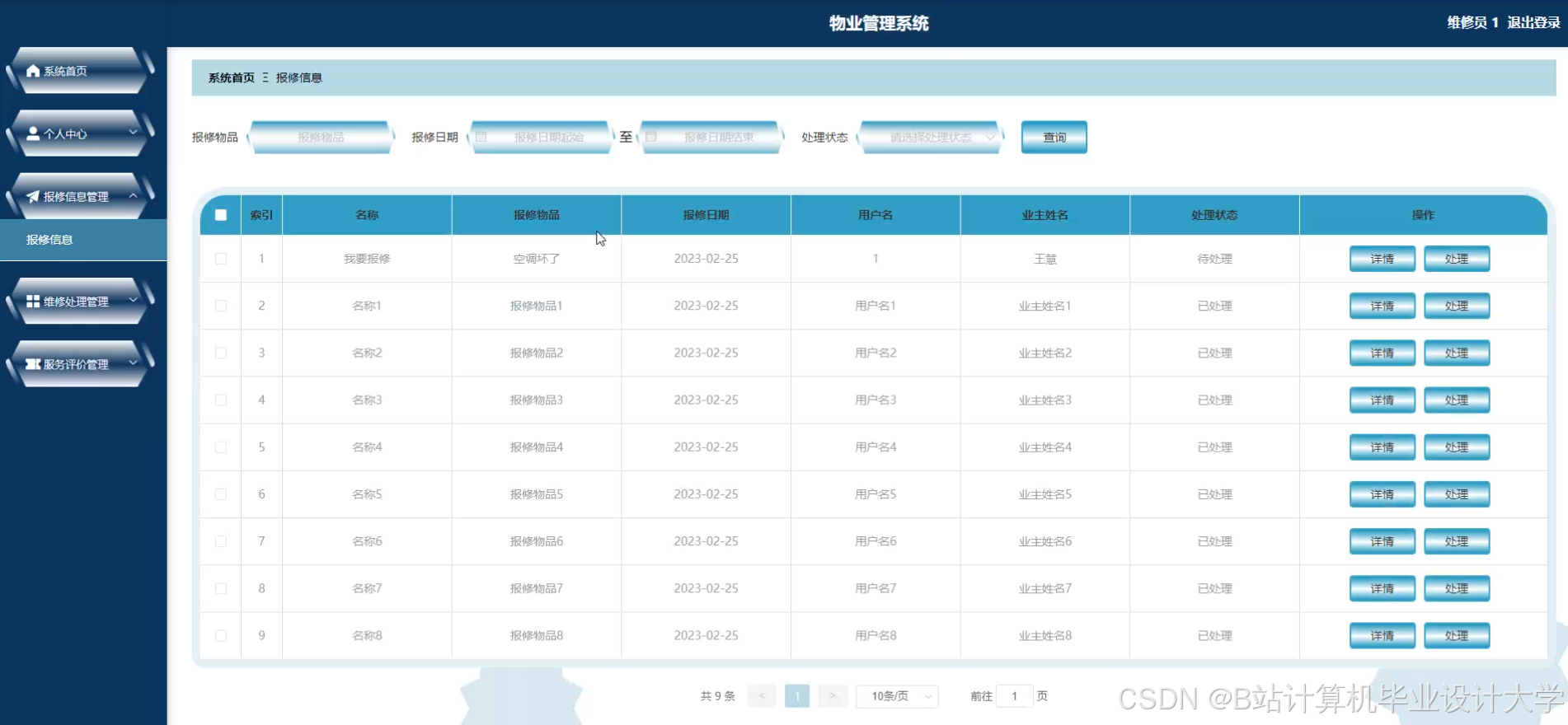This screenshot has height=725, width=1568.
Task: Click 处理 for the 名称8 row
Action: tap(1456, 635)
